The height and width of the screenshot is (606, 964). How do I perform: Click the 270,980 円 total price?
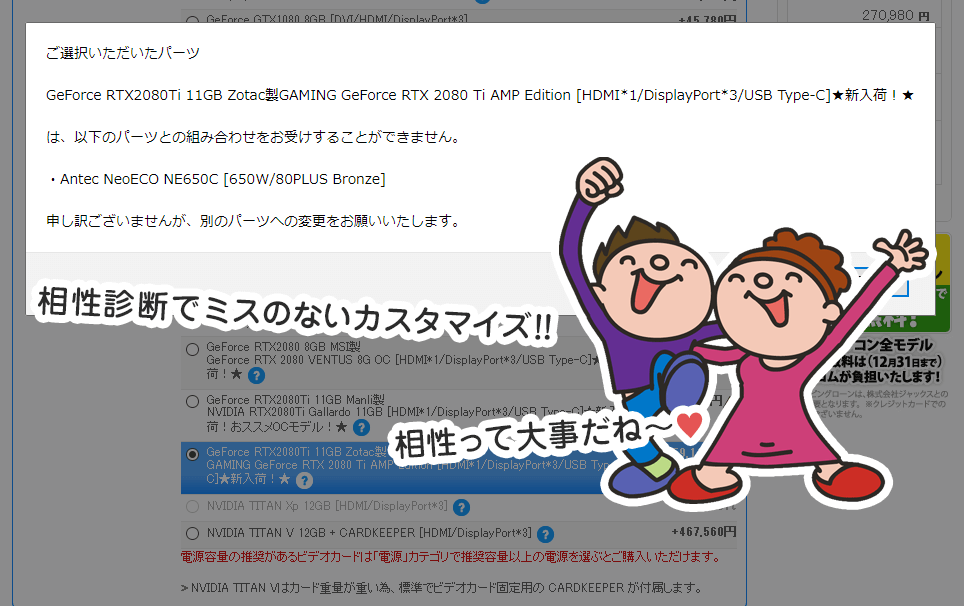897,15
